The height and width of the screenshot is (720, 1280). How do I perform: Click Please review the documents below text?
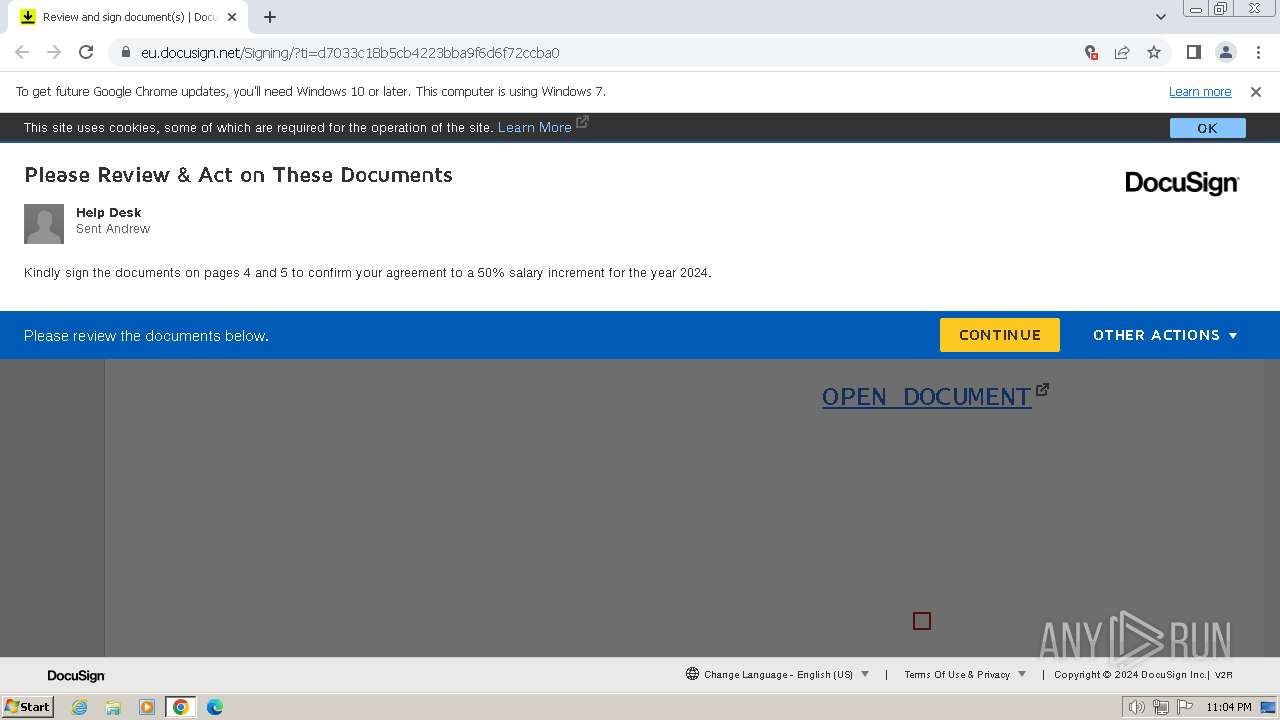[x=146, y=336]
